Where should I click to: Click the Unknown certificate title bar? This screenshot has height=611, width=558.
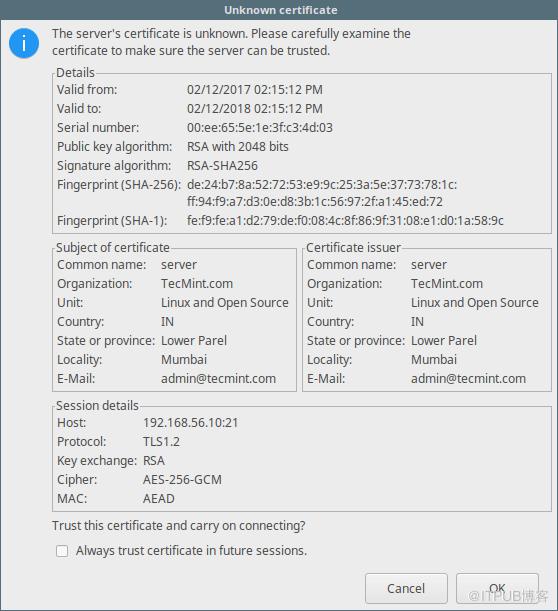[279, 10]
